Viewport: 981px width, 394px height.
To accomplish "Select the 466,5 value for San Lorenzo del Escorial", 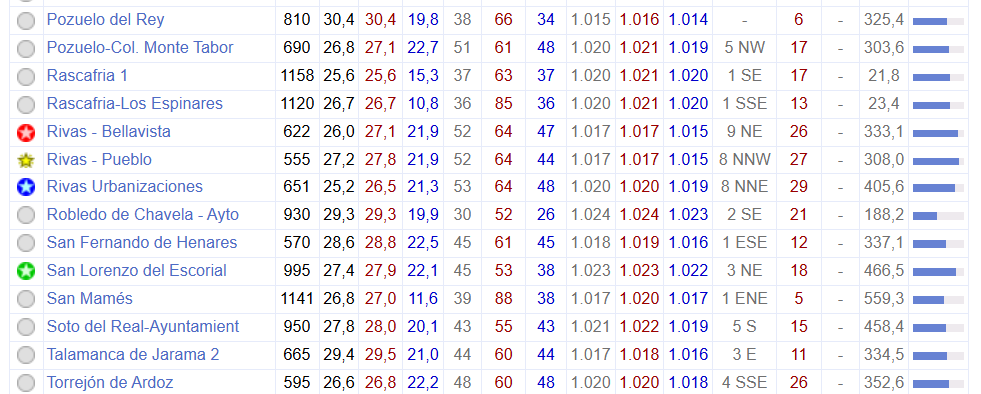I will pyautogui.click(x=883, y=270).
